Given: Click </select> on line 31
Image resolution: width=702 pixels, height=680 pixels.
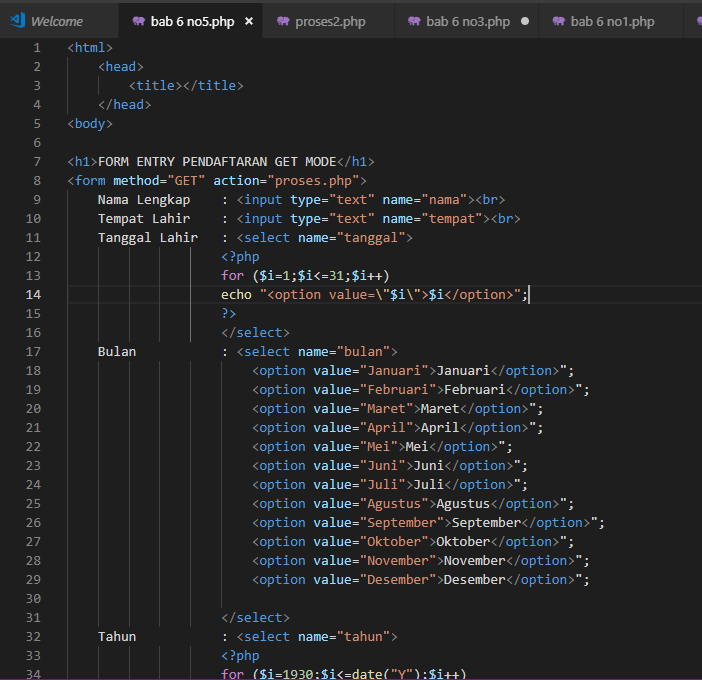Looking at the screenshot, I should 255,618.
